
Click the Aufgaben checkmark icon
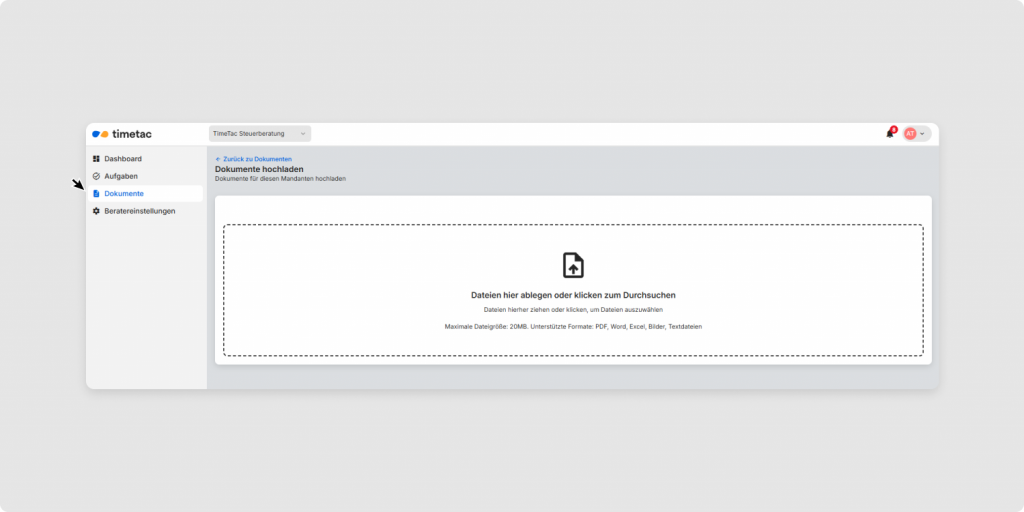96,176
